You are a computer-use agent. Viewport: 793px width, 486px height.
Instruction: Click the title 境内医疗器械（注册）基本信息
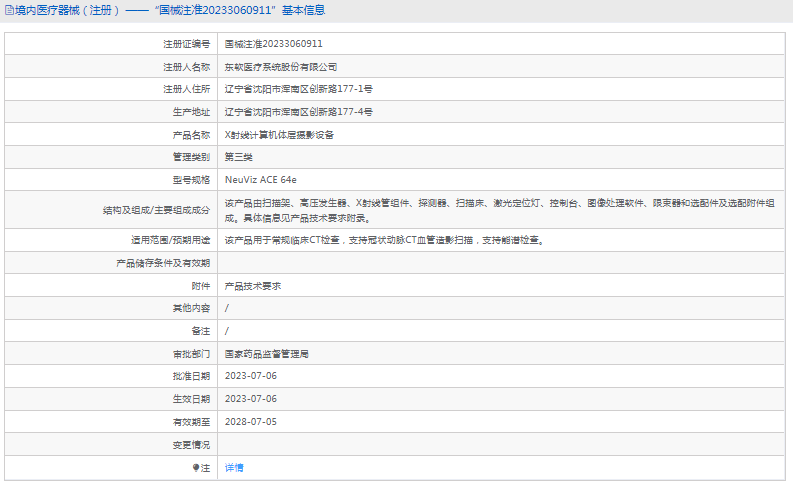click(170, 10)
